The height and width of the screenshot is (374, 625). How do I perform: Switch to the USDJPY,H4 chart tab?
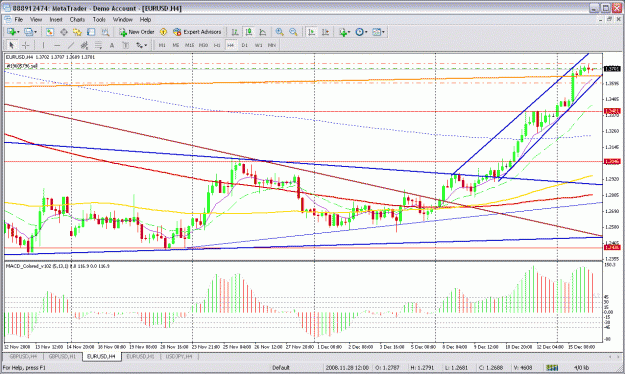[179, 356]
